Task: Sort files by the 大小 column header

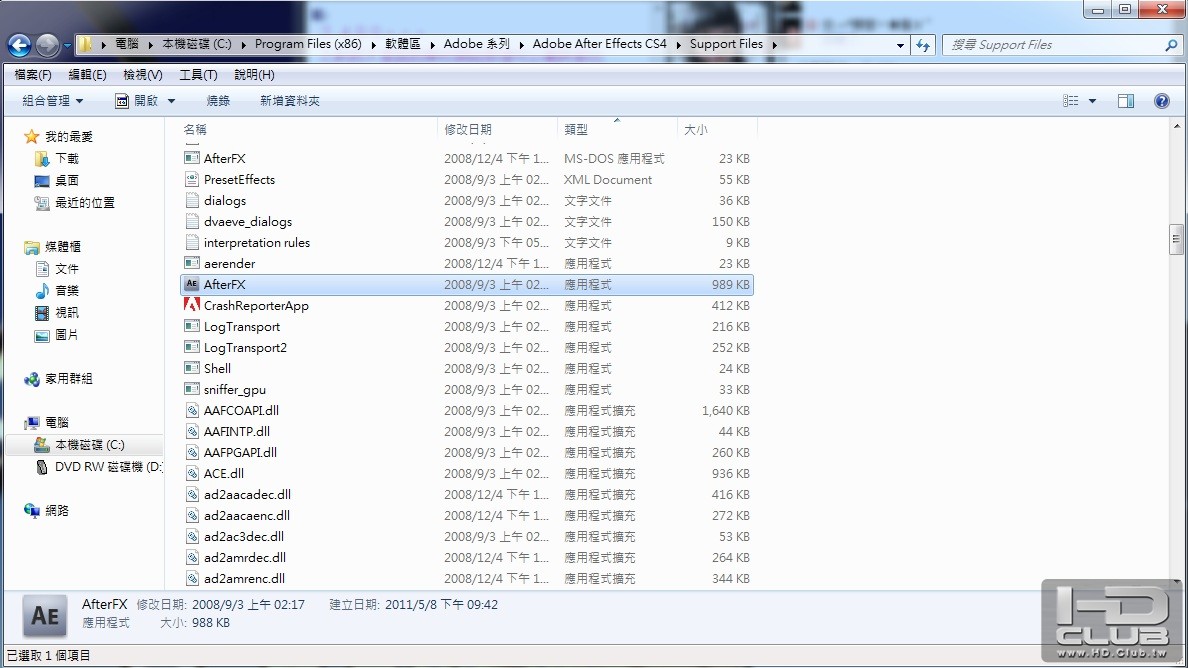Action: (x=717, y=130)
